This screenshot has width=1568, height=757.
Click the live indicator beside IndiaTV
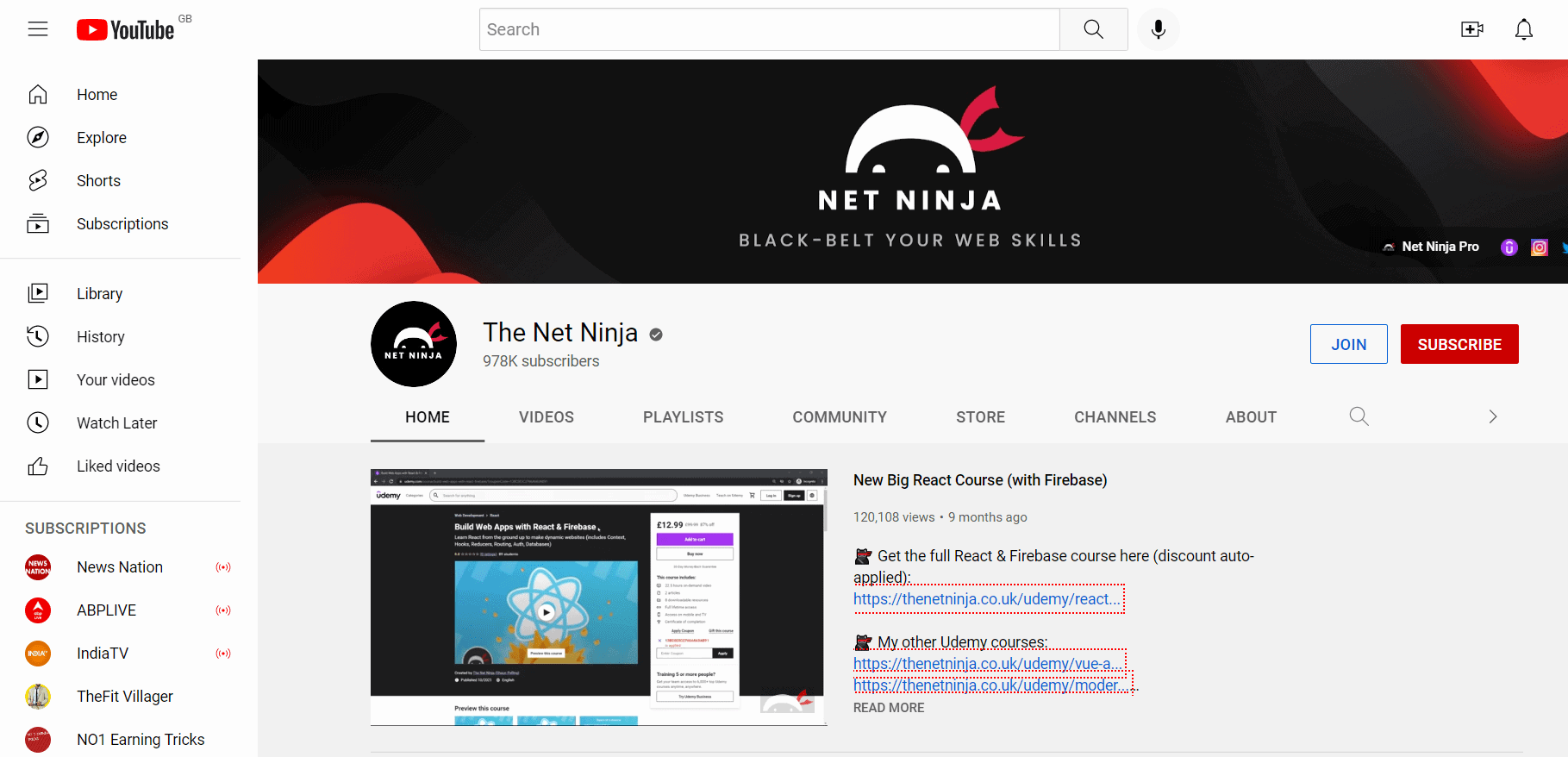click(x=223, y=654)
